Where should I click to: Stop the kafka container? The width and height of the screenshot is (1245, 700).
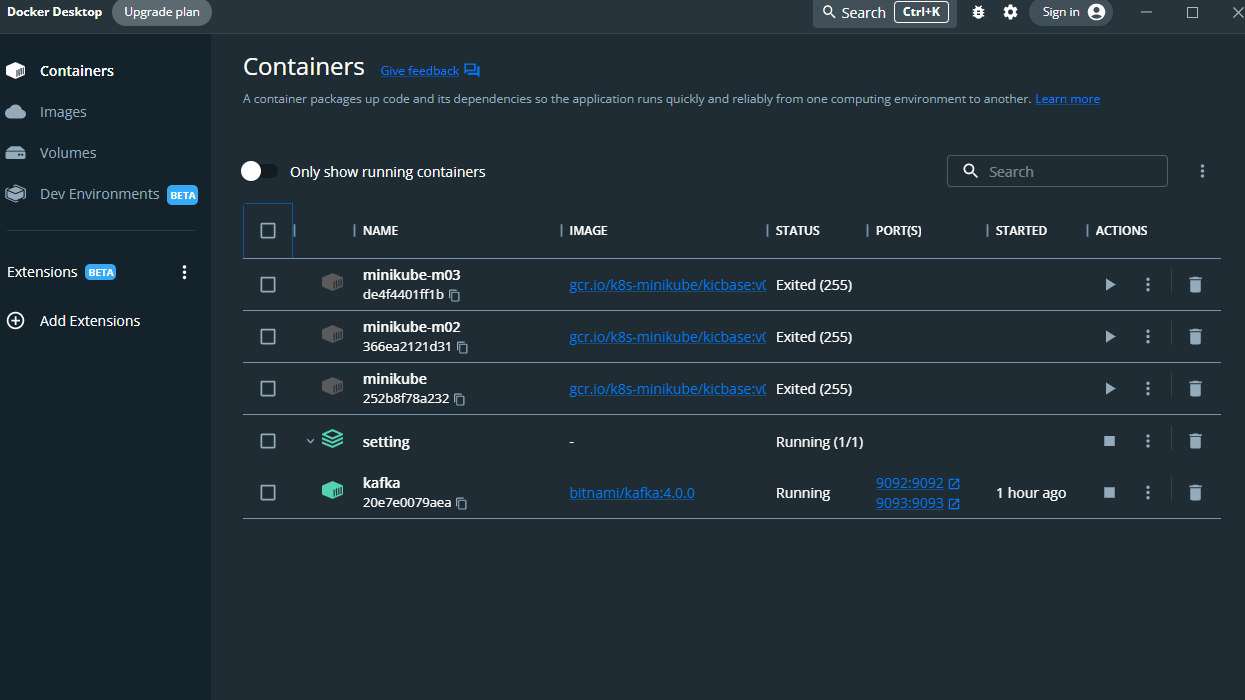coord(1109,493)
